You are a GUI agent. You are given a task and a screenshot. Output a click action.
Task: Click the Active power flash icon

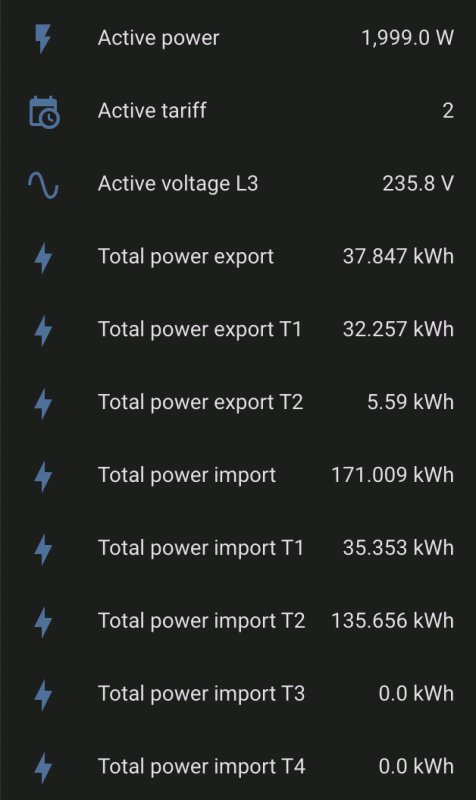click(43, 38)
